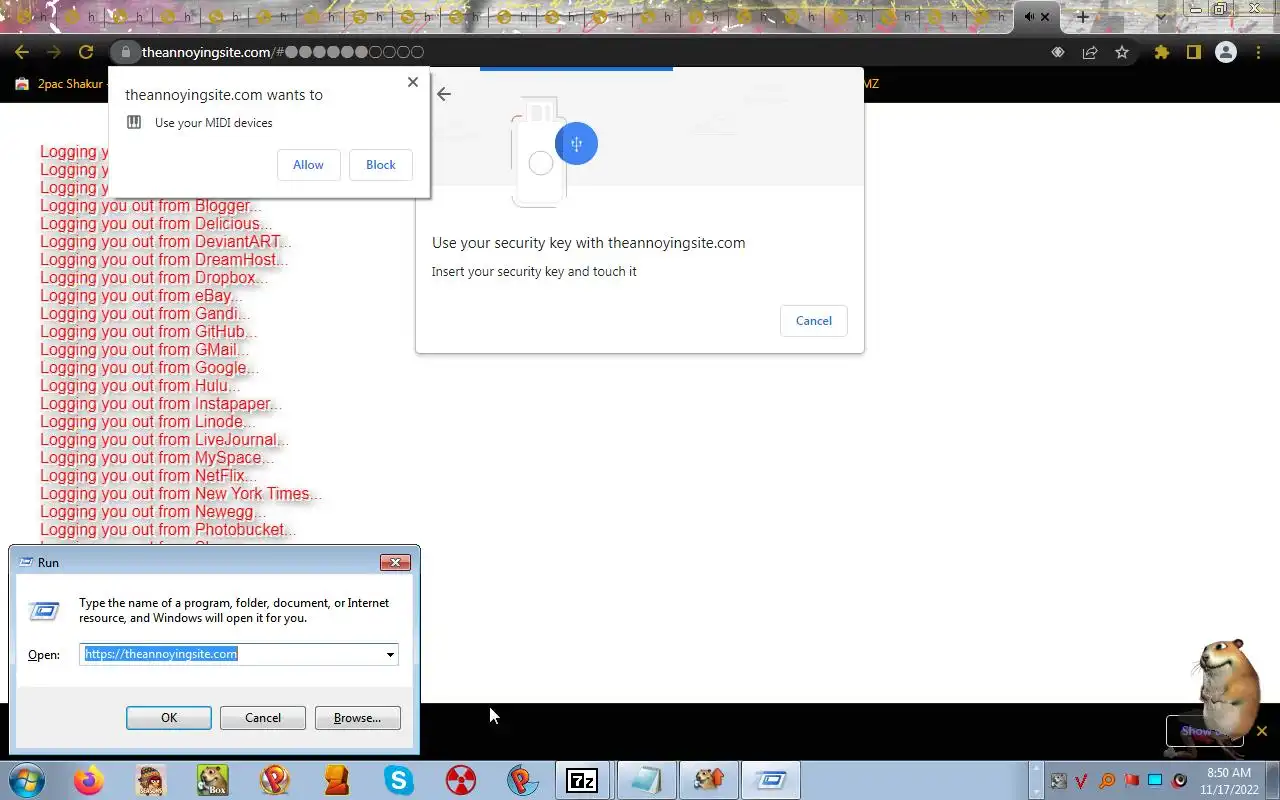The height and width of the screenshot is (800, 1280).
Task: Cancel the Run dialog
Action: 263,718
